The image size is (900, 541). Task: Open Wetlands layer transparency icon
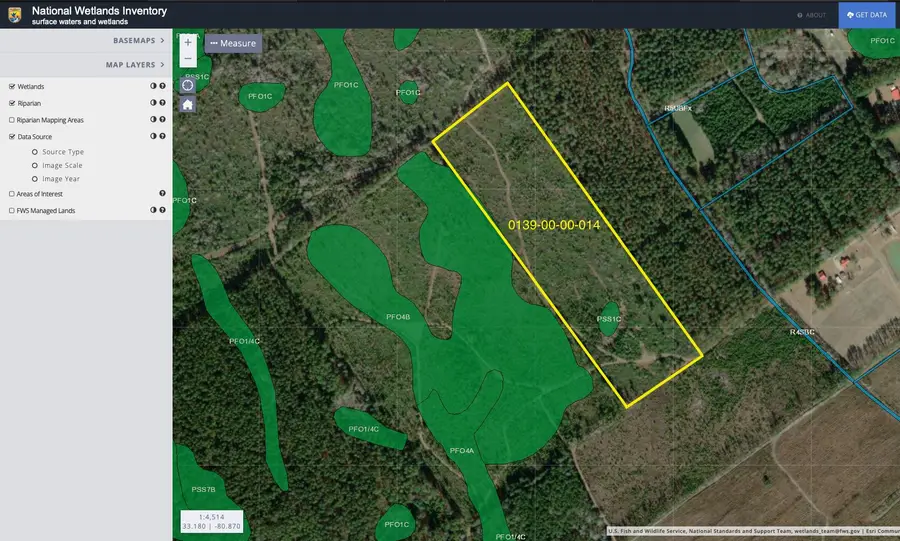coord(153,86)
